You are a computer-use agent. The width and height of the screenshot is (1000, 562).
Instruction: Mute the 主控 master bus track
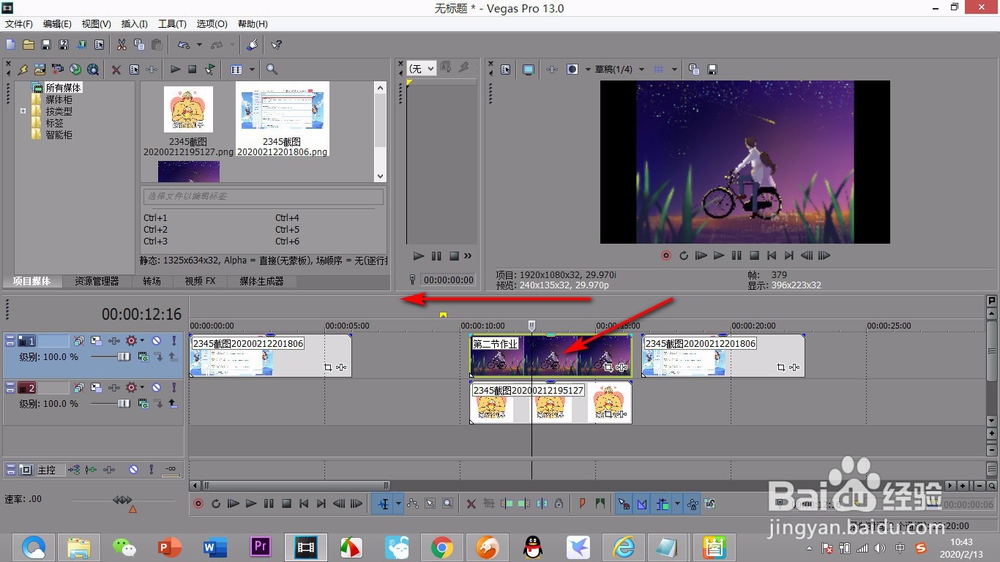[x=133, y=470]
